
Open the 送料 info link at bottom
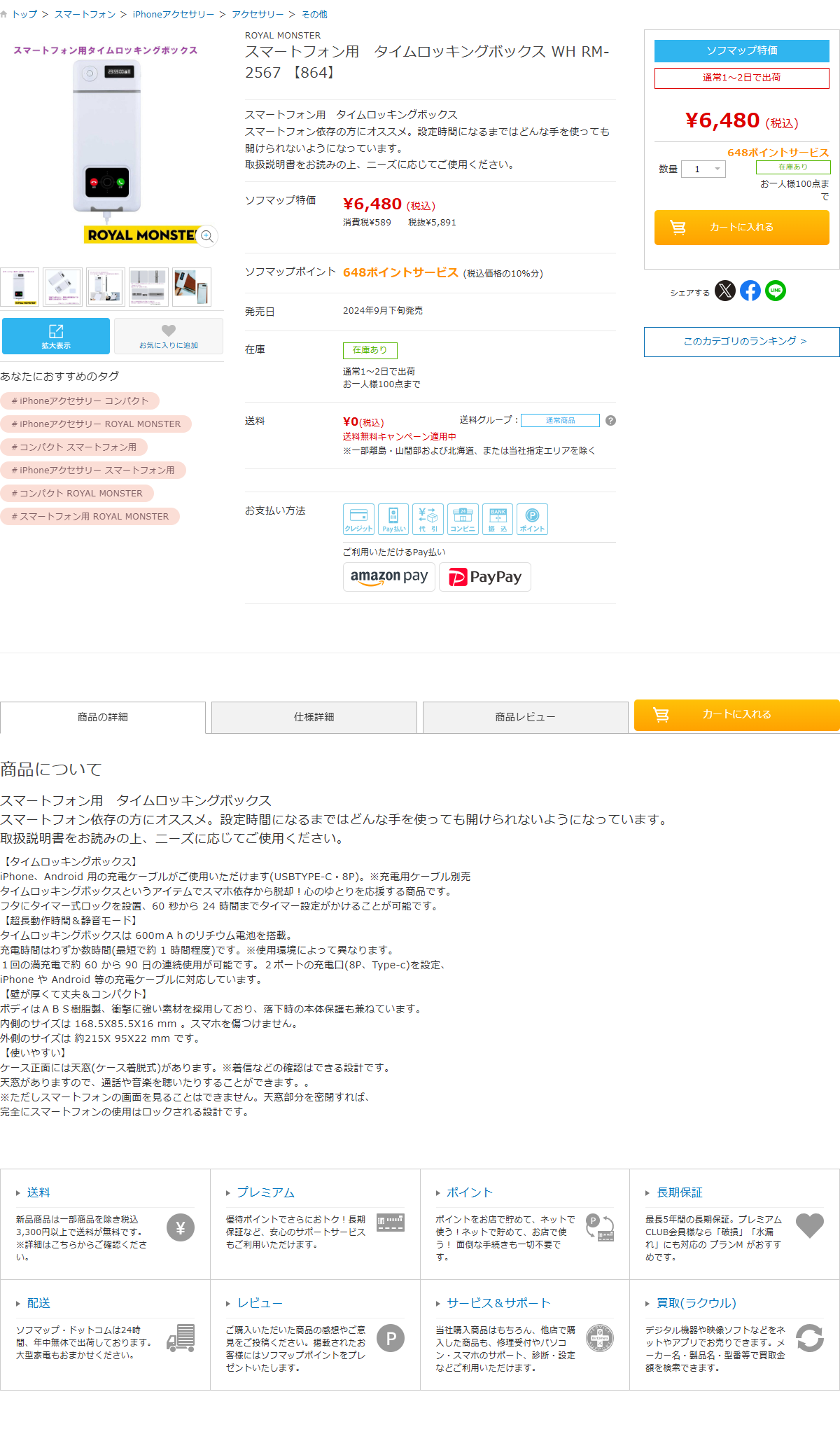[38, 1192]
